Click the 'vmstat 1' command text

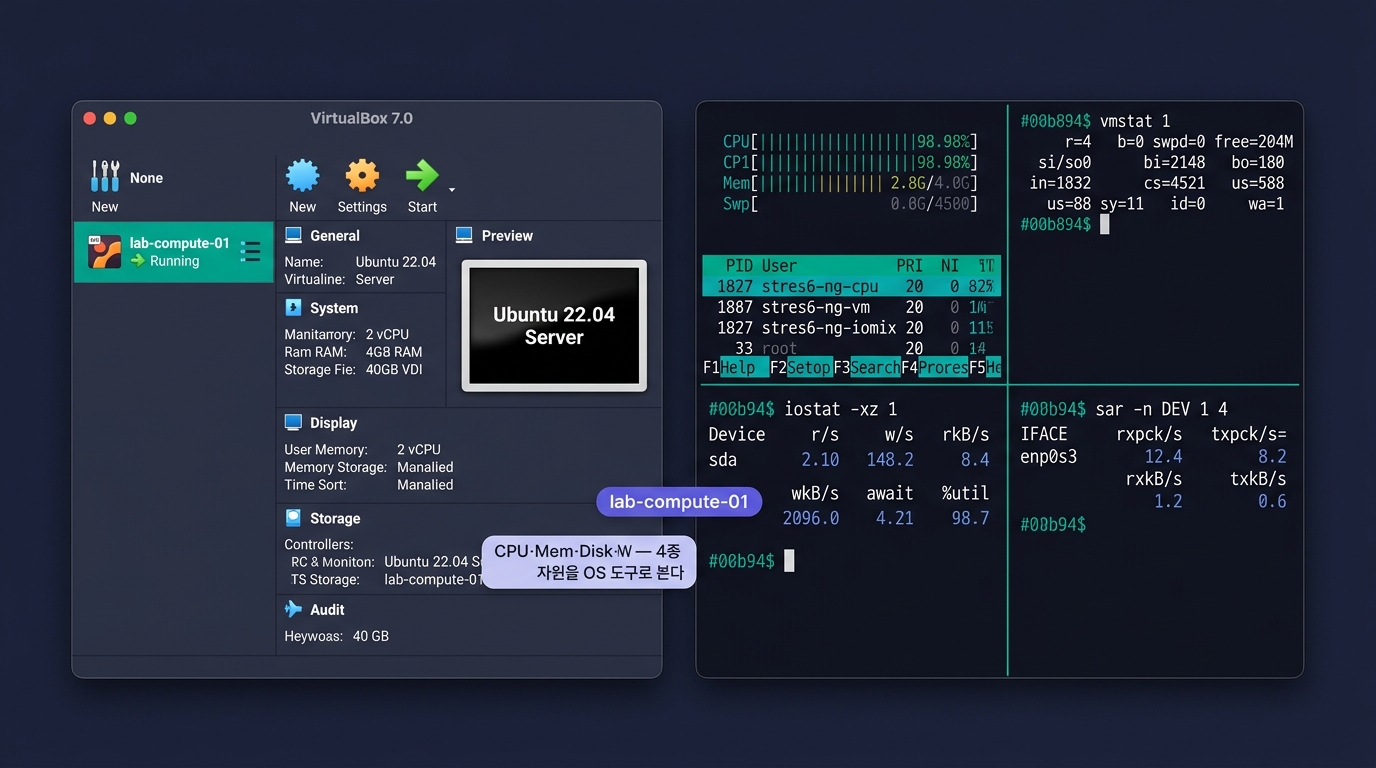tap(1134, 121)
